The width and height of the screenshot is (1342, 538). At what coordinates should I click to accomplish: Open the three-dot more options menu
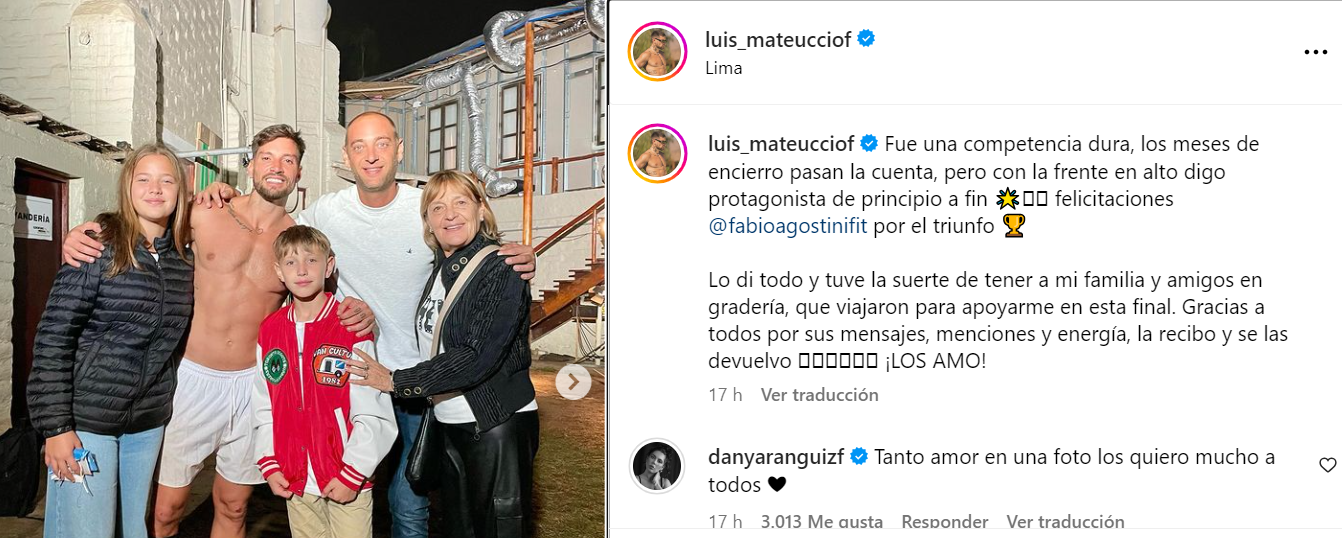[1314, 52]
